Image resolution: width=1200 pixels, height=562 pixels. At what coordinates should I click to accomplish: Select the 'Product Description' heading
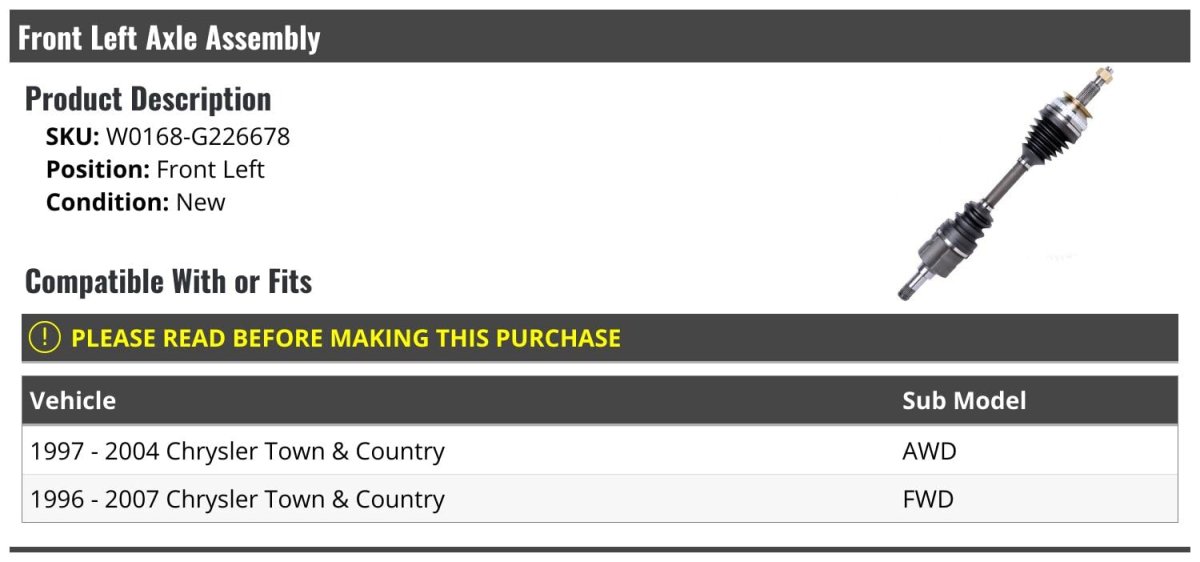[x=148, y=99]
